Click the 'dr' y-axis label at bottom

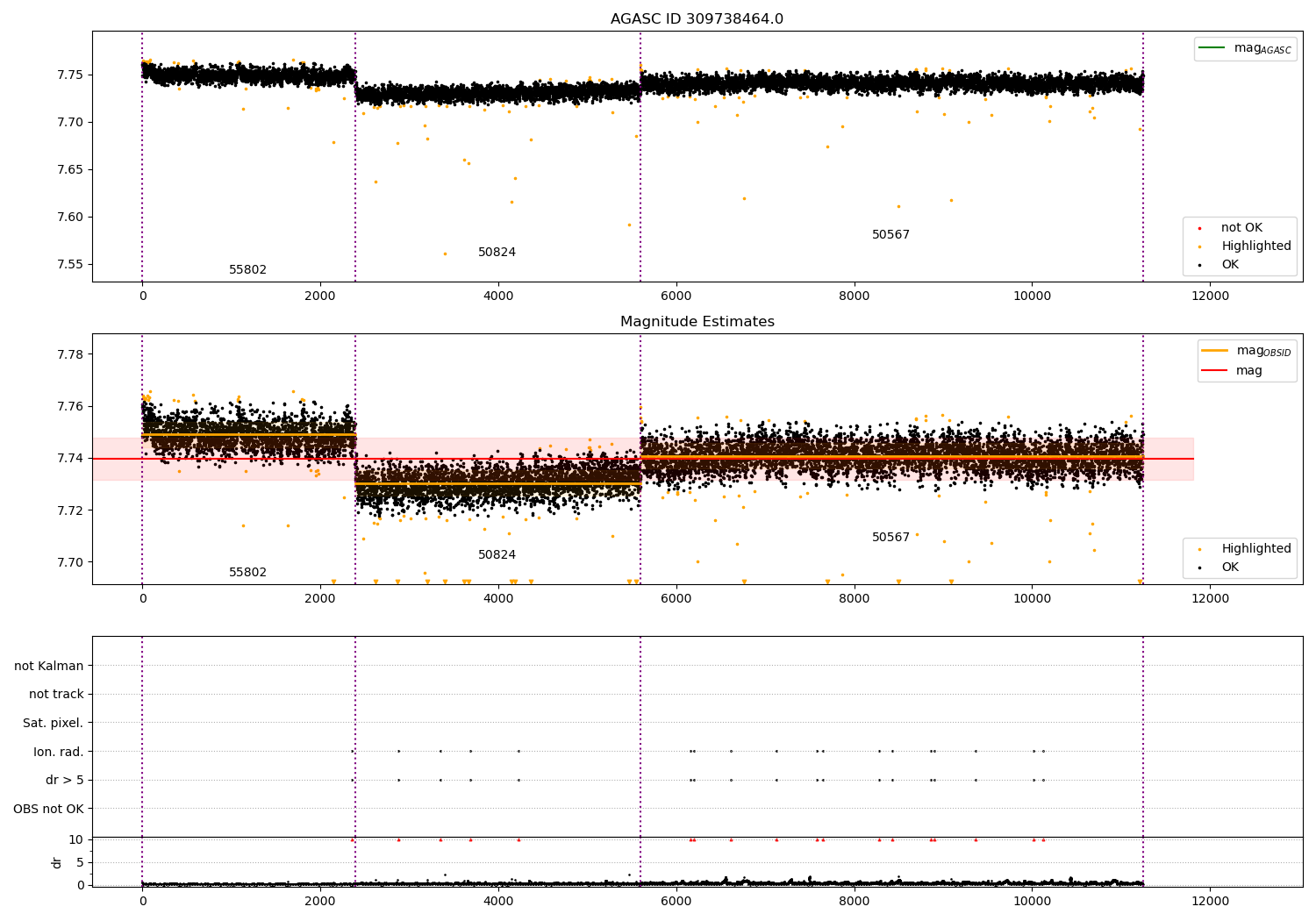[x=57, y=862]
